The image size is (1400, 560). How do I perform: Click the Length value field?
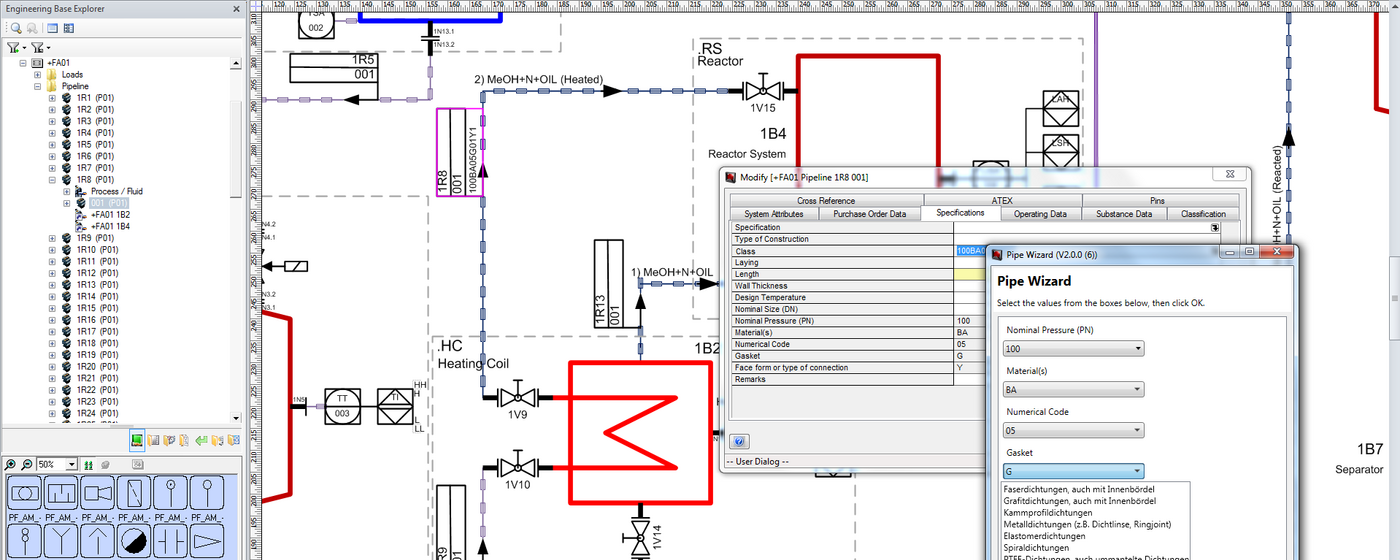pyautogui.click(x=970, y=274)
